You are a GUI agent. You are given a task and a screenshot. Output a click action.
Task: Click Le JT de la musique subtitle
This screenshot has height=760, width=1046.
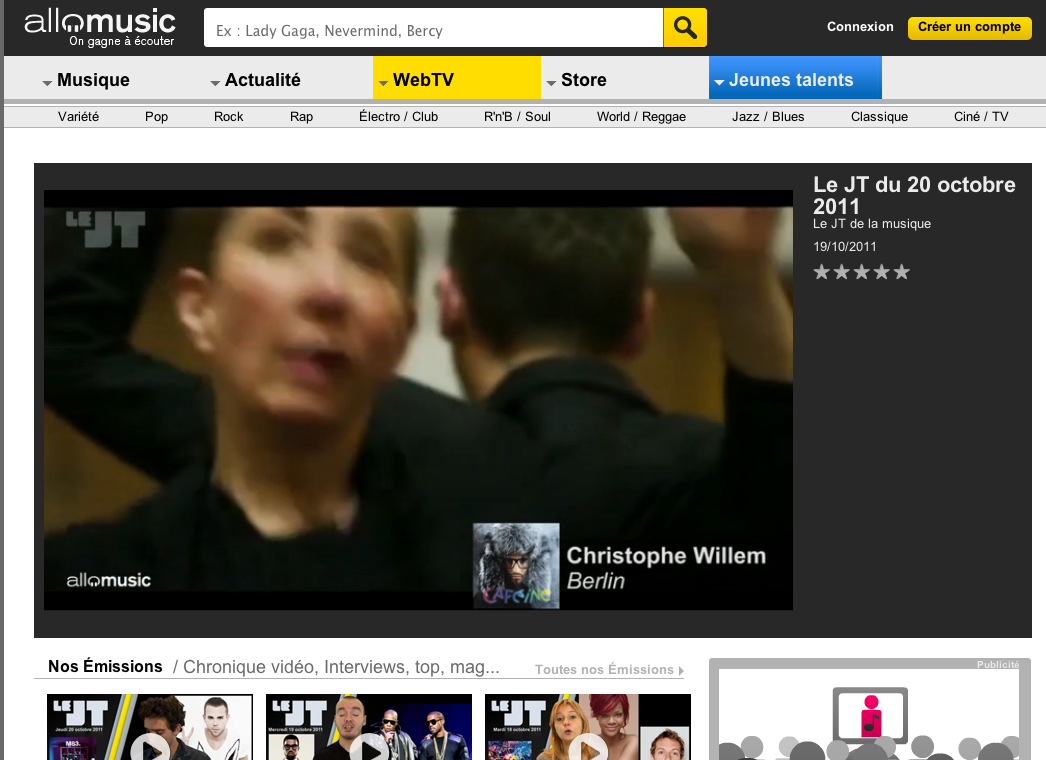872,224
